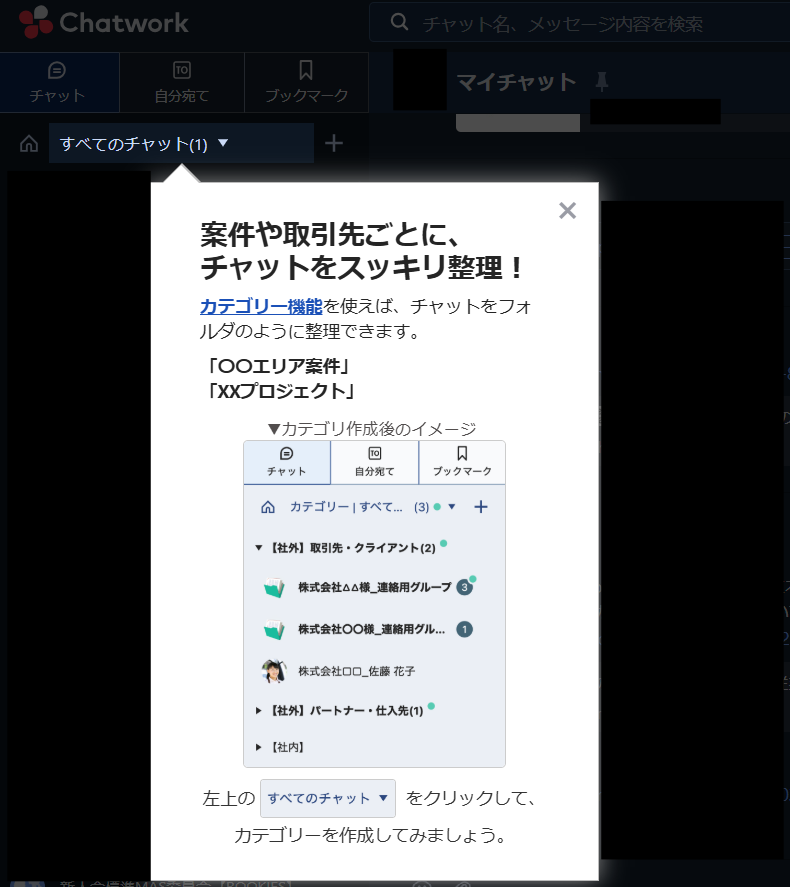Image resolution: width=790 pixels, height=887 pixels.
Task: Click the home icon beside chat filter
Action: (x=29, y=144)
